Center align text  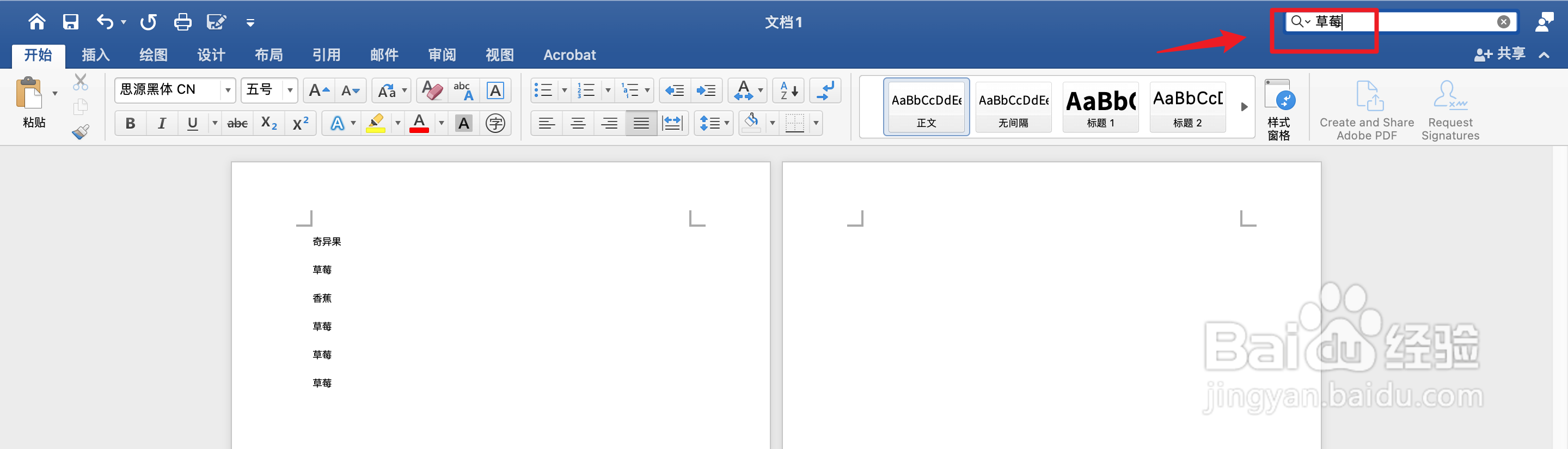click(578, 124)
